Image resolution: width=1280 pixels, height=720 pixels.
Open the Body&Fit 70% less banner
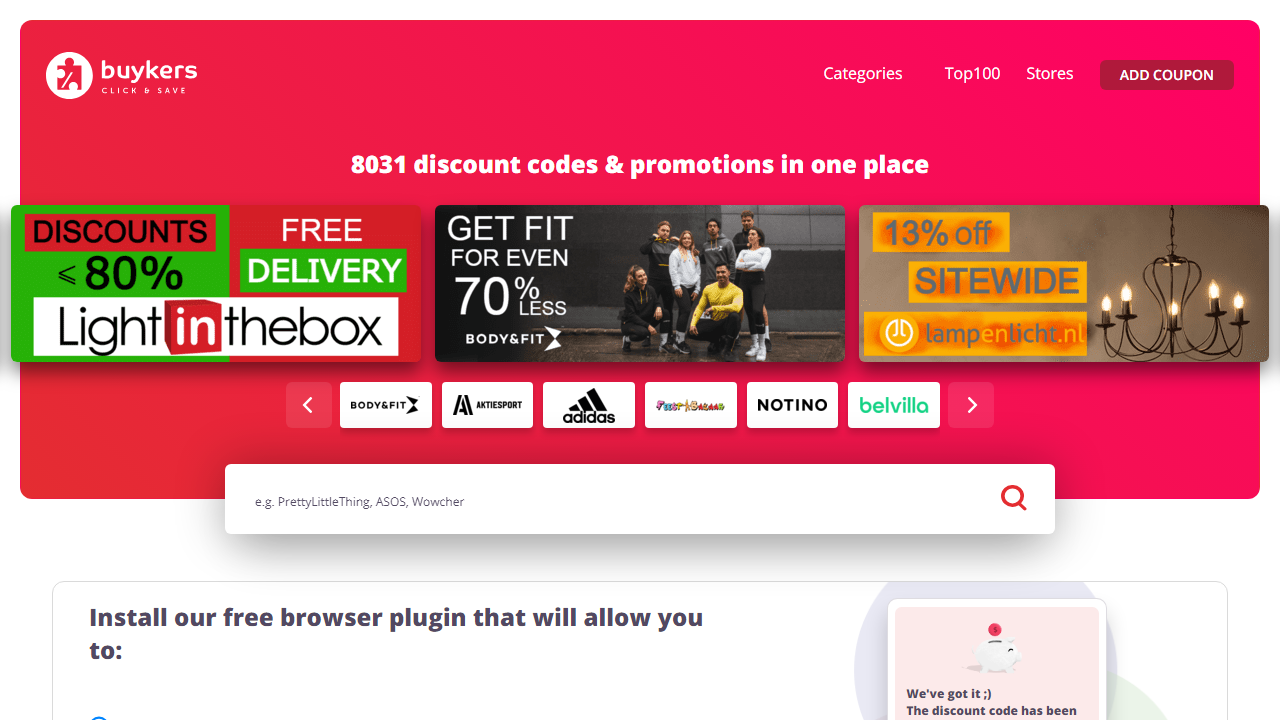pyautogui.click(x=640, y=283)
